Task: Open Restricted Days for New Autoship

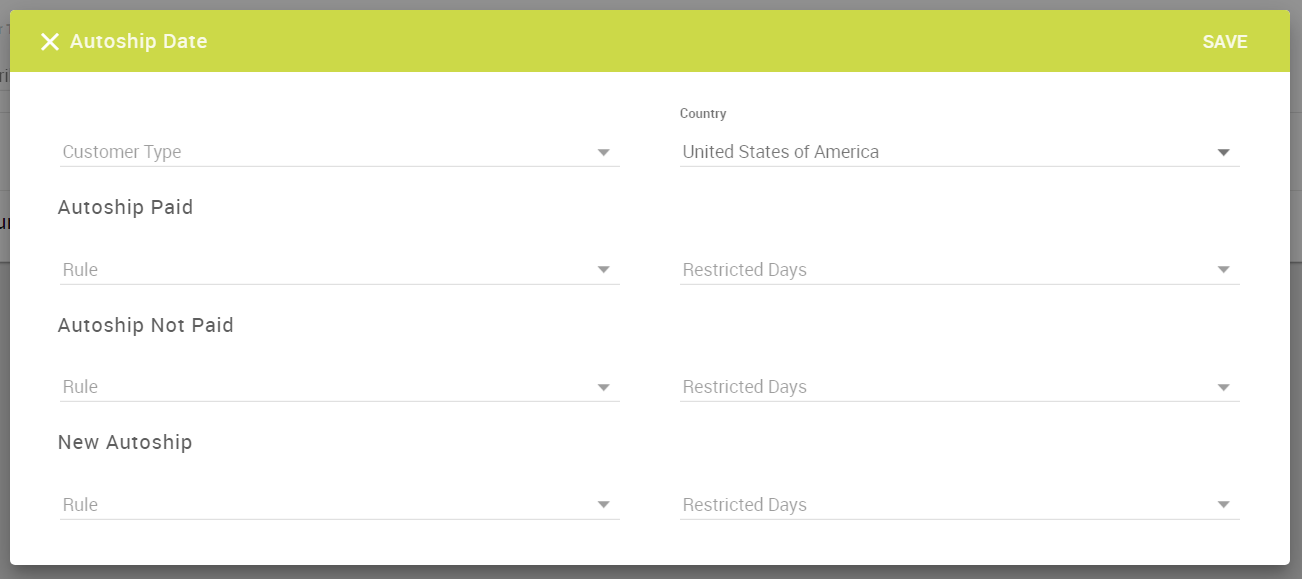Action: click(940, 505)
